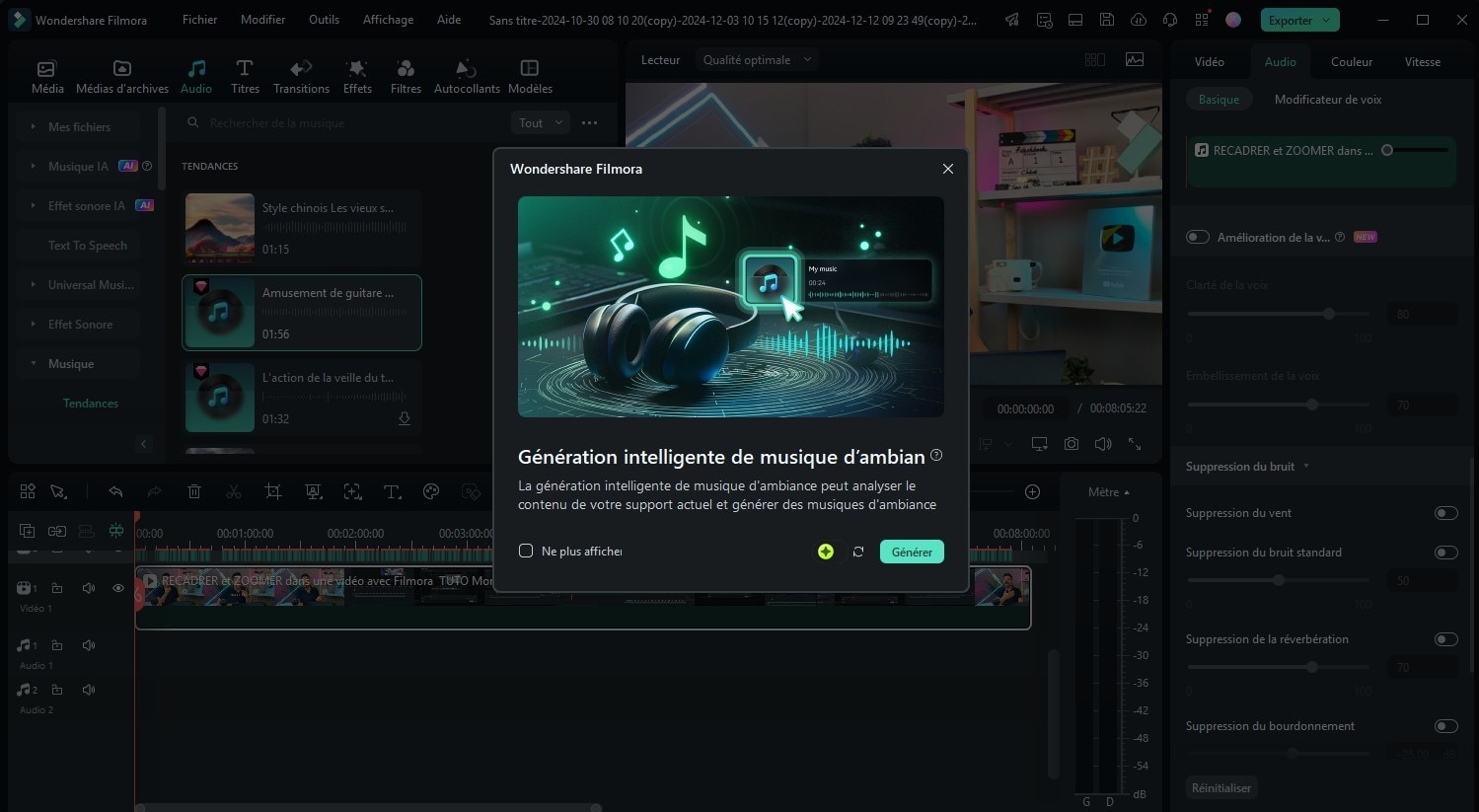Switch to the Couleur tab
This screenshot has height=812, width=1479.
point(1351,61)
